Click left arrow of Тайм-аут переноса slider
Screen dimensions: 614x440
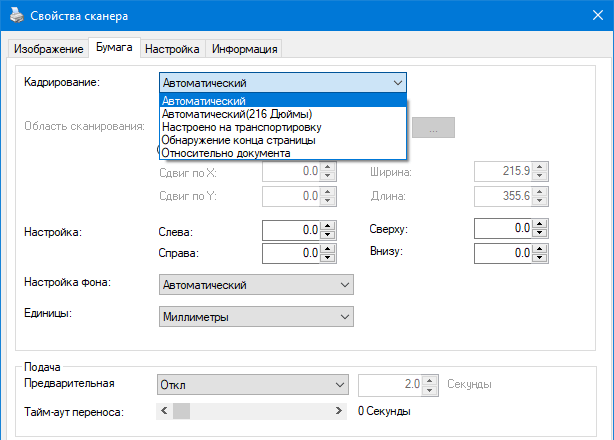[x=163, y=411]
